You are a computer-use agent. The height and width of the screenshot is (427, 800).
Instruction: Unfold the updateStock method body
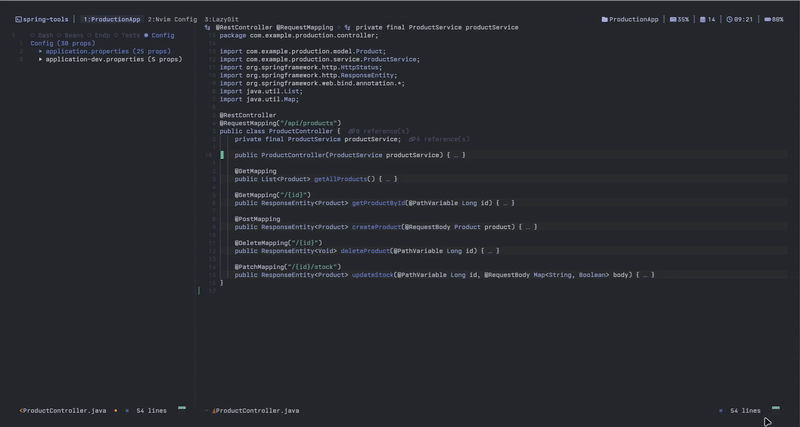click(x=645, y=275)
